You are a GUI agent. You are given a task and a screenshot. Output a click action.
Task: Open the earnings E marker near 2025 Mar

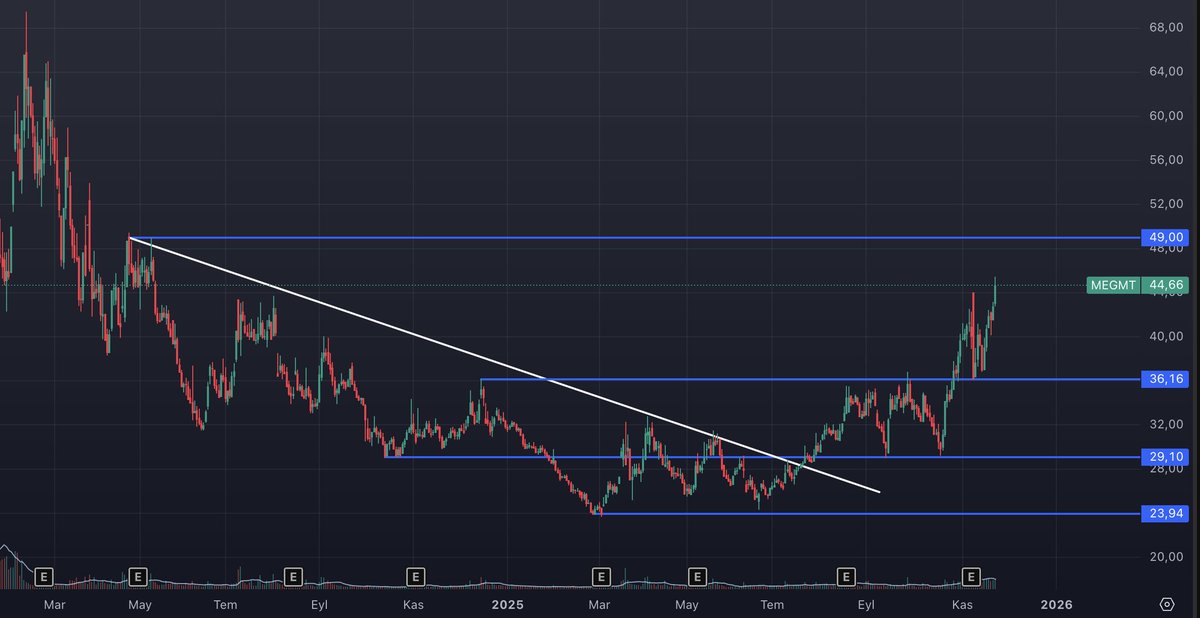[601, 576]
